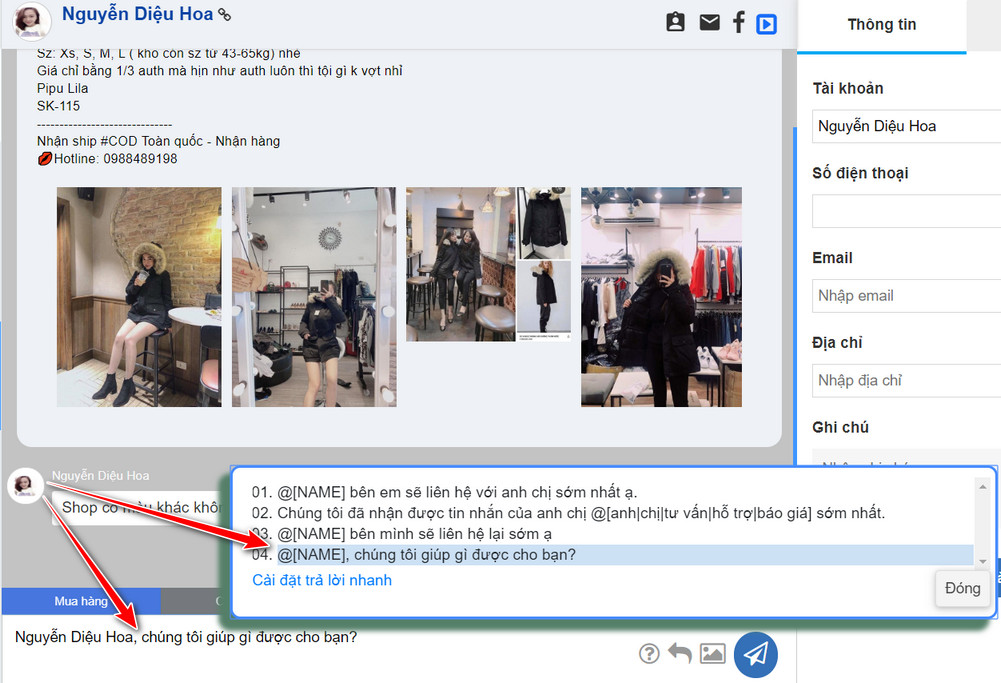The width and height of the screenshot is (1001, 683).
Task: Open Cài đặt trả lời nhanh link
Action: click(x=322, y=580)
